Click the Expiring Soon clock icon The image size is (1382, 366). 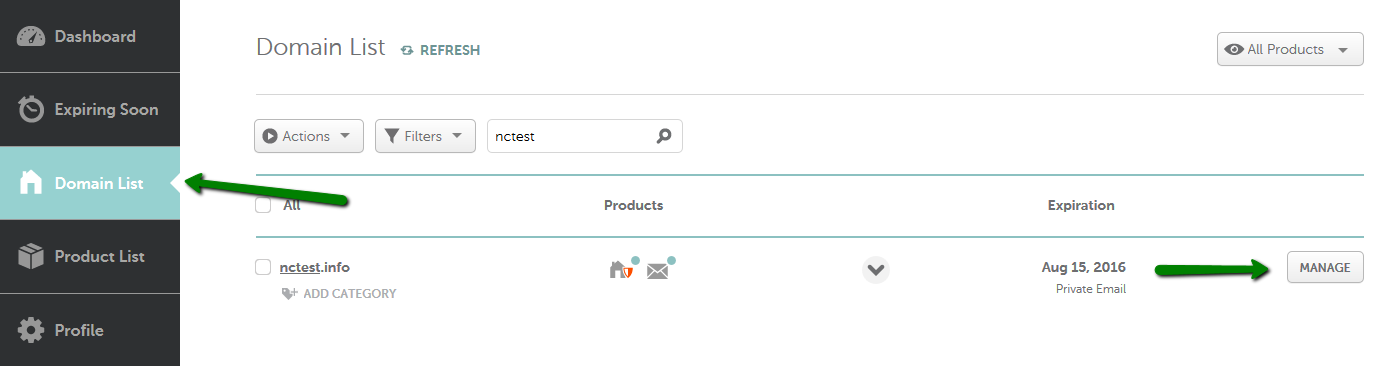coord(31,110)
